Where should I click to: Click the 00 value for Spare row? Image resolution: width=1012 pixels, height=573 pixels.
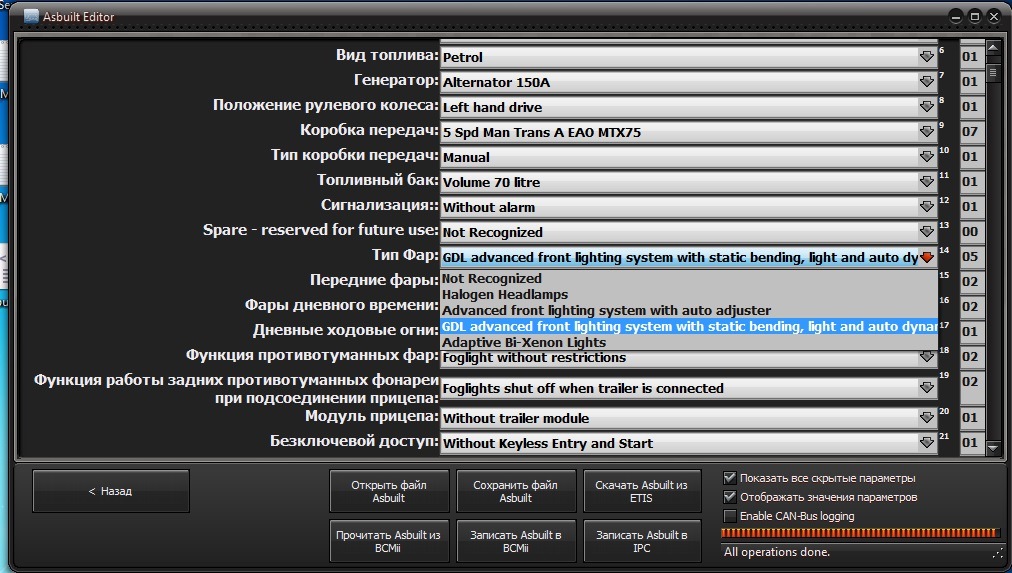tap(970, 232)
